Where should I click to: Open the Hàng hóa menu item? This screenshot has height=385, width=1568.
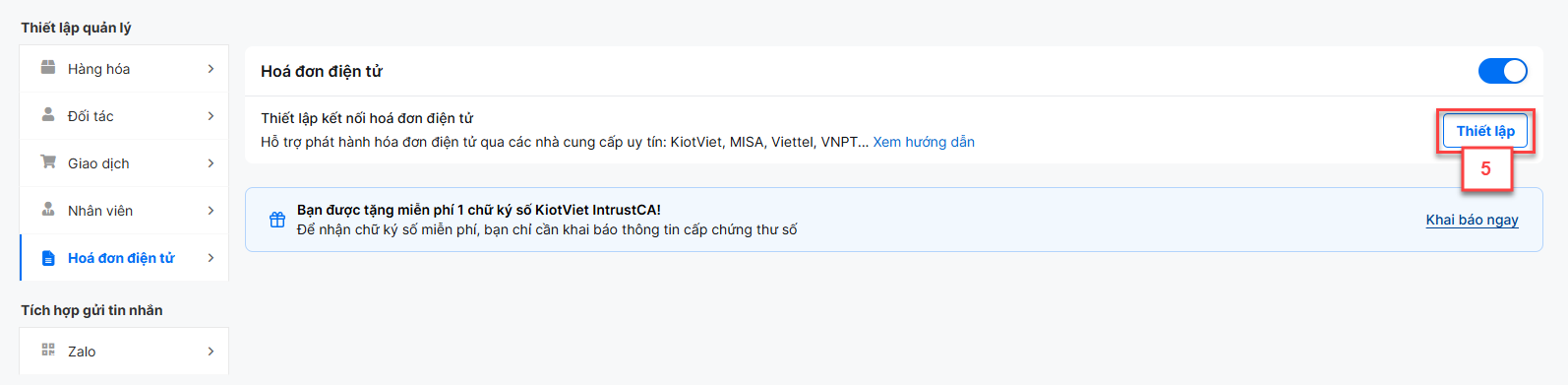coord(124,69)
